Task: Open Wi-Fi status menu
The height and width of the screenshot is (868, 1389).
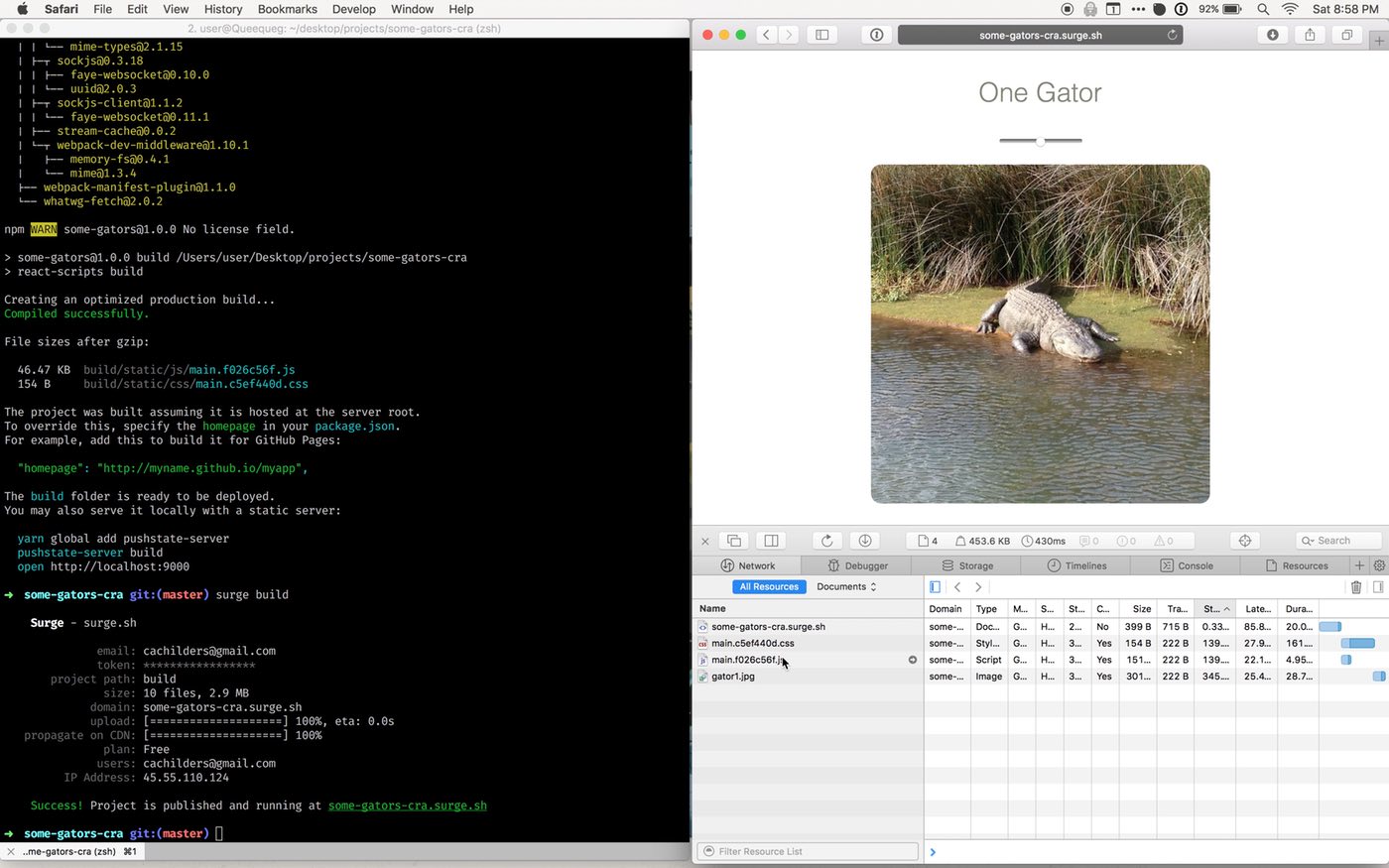Action: pyautogui.click(x=1290, y=9)
